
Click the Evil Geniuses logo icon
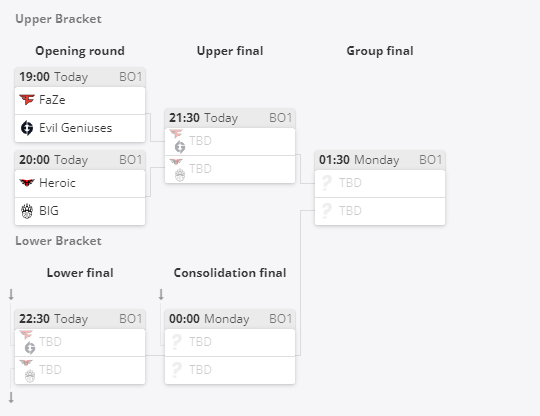pyautogui.click(x=27, y=128)
